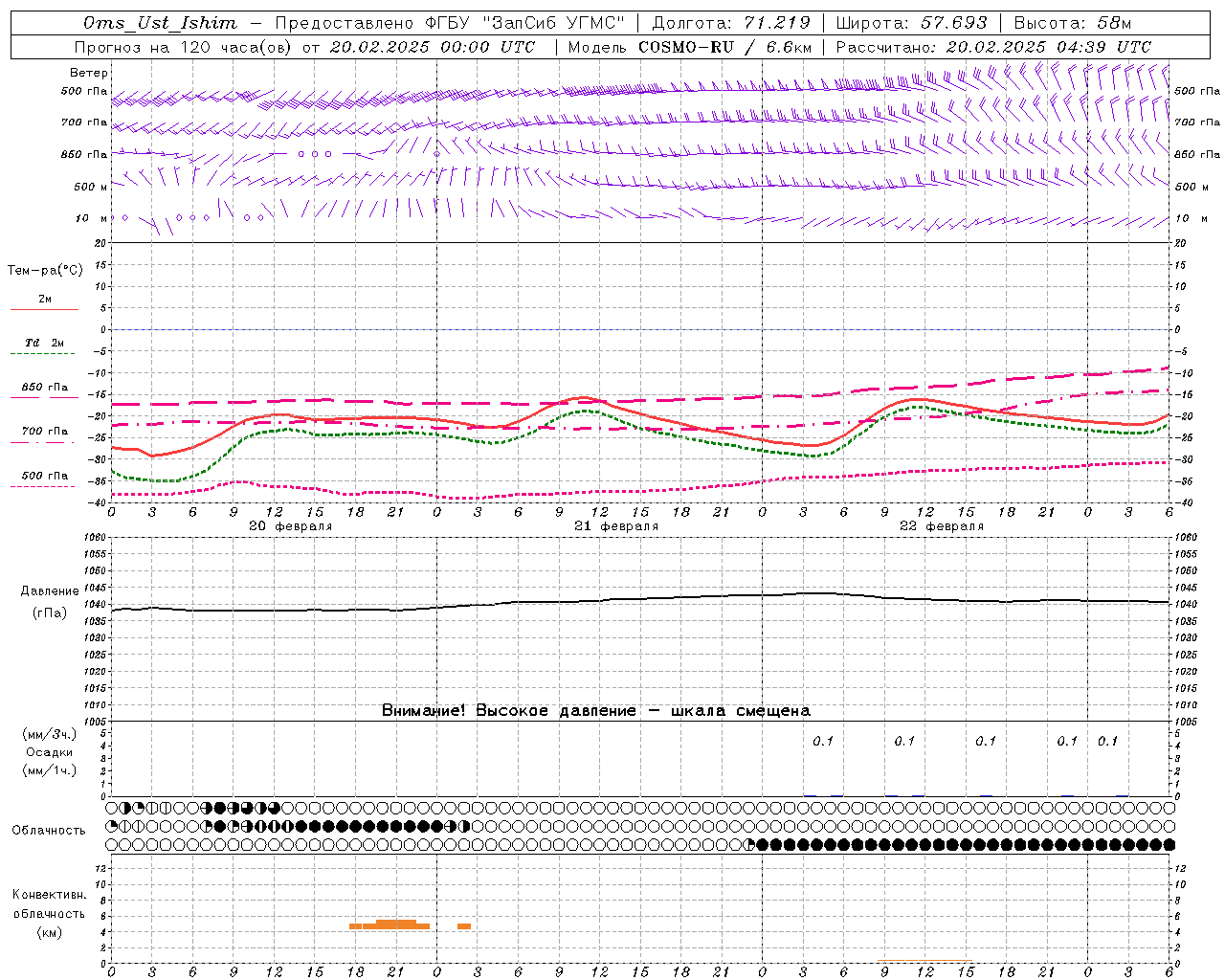The image size is (1225, 980).
Task: Click the (км) unit under convective cloudiness
Action: [50, 932]
